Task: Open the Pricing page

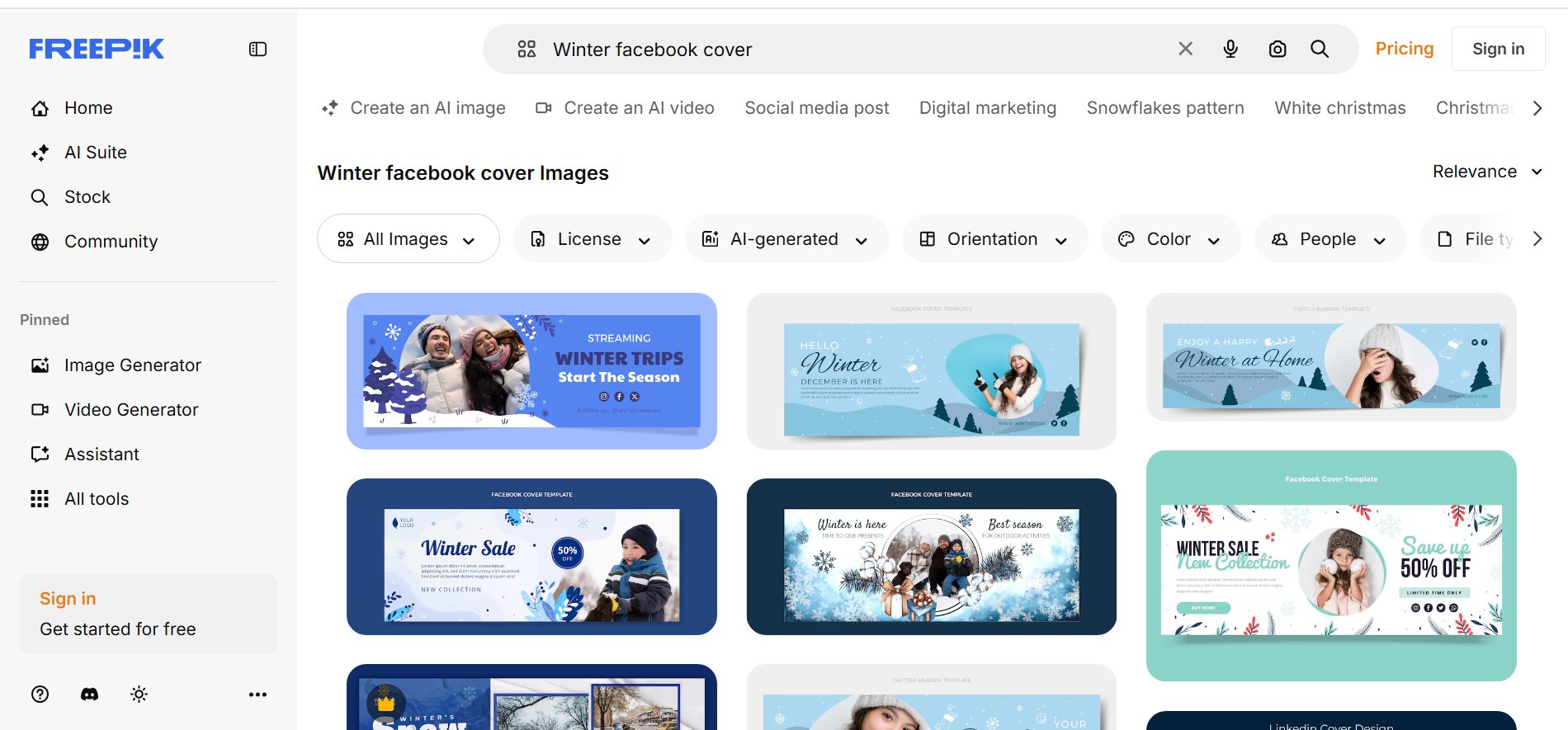Action: tap(1404, 49)
